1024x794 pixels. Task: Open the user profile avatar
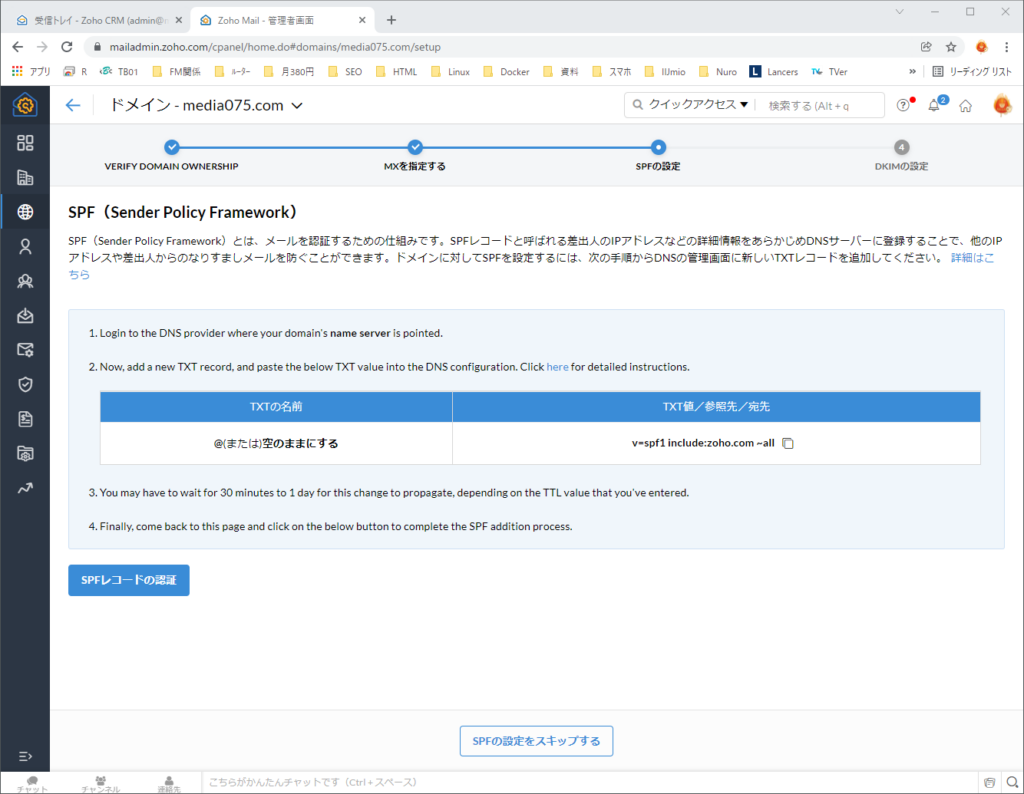pyautogui.click(x=1002, y=105)
